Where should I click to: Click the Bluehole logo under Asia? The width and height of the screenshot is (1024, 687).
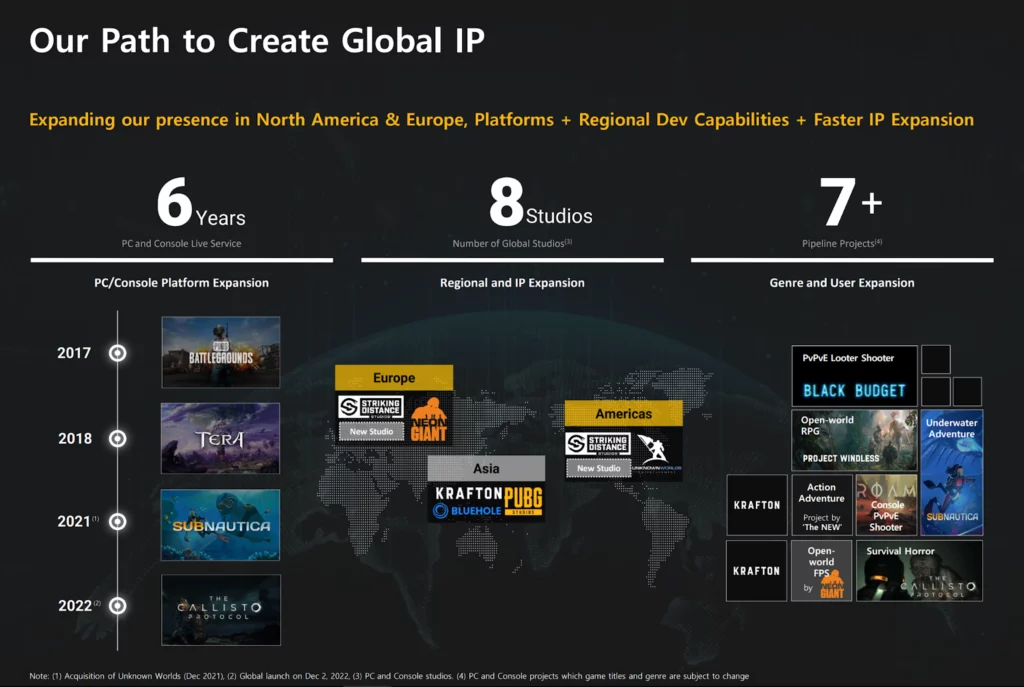465,511
